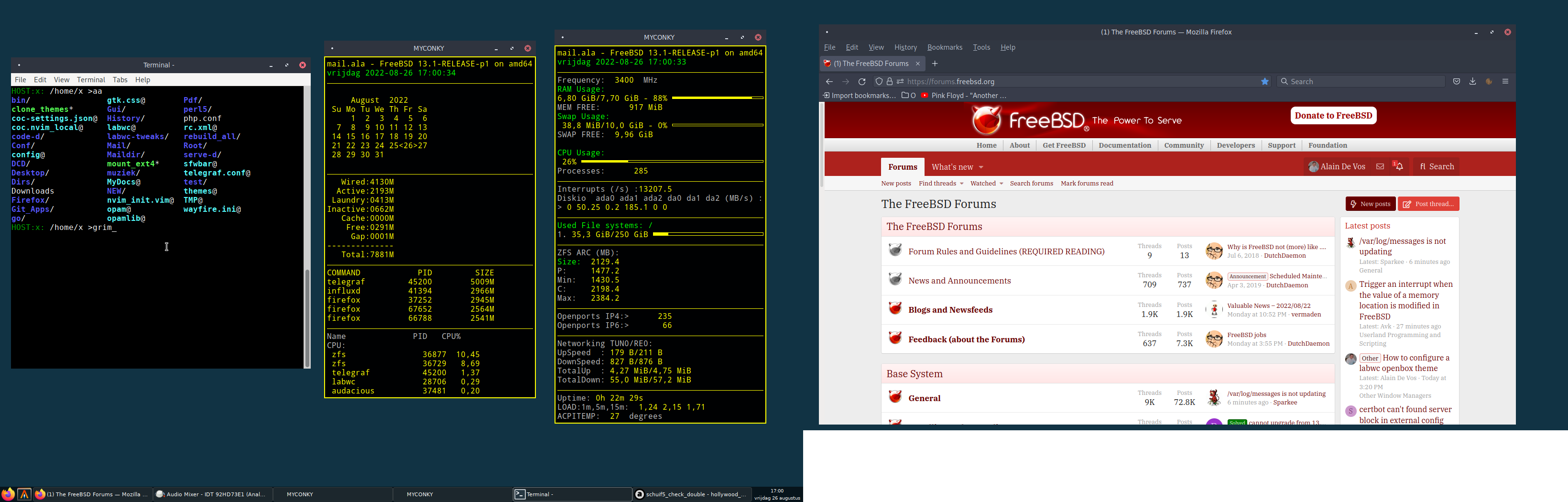Click Import bookmarks toolbar item

859,96
